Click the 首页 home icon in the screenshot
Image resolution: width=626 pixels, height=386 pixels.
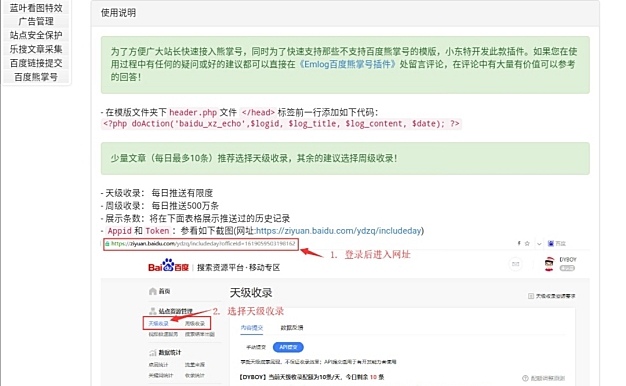(x=153, y=291)
